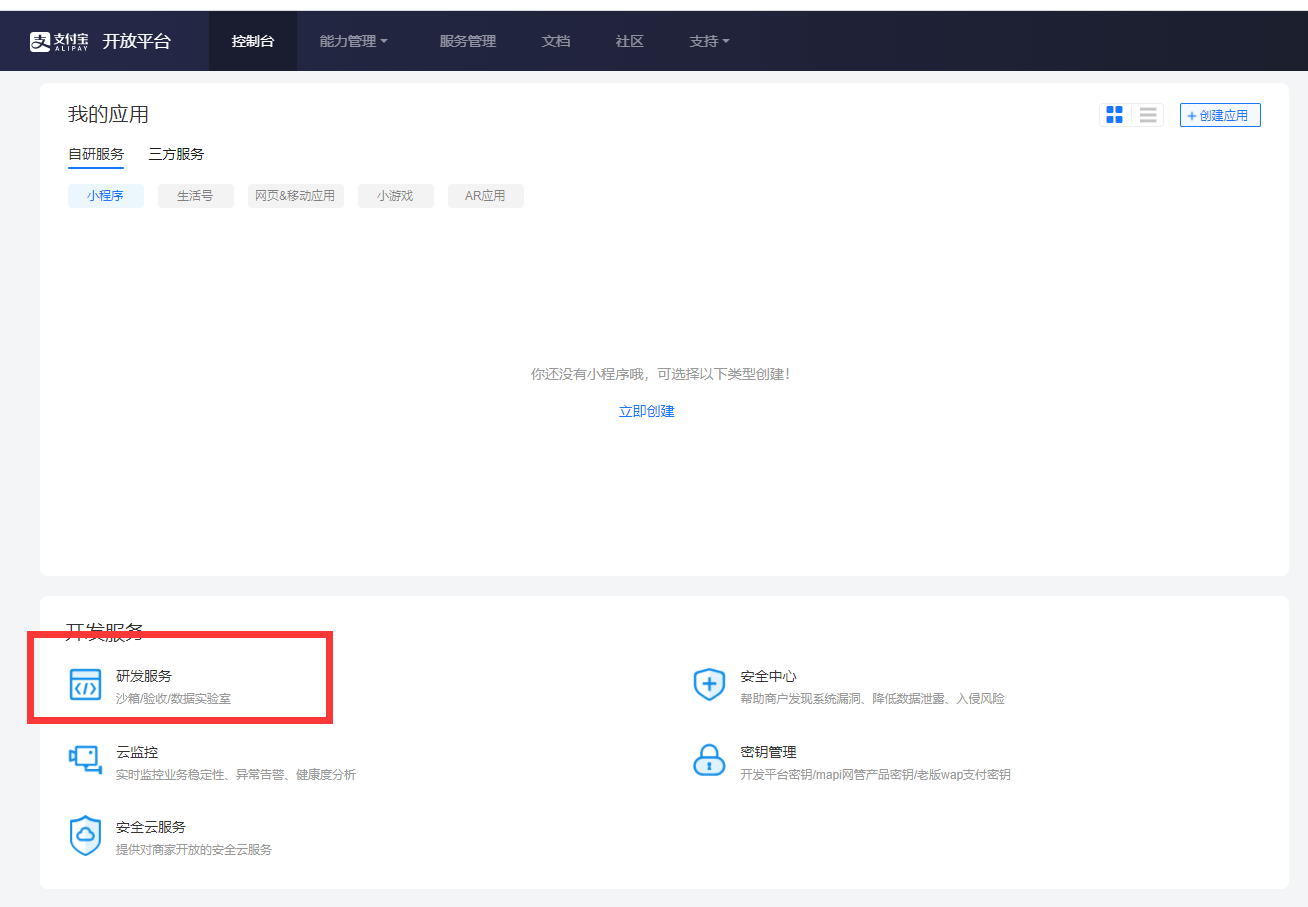Click description 沙箱/验收/数据实验室
The height and width of the screenshot is (907, 1308).
(x=173, y=699)
